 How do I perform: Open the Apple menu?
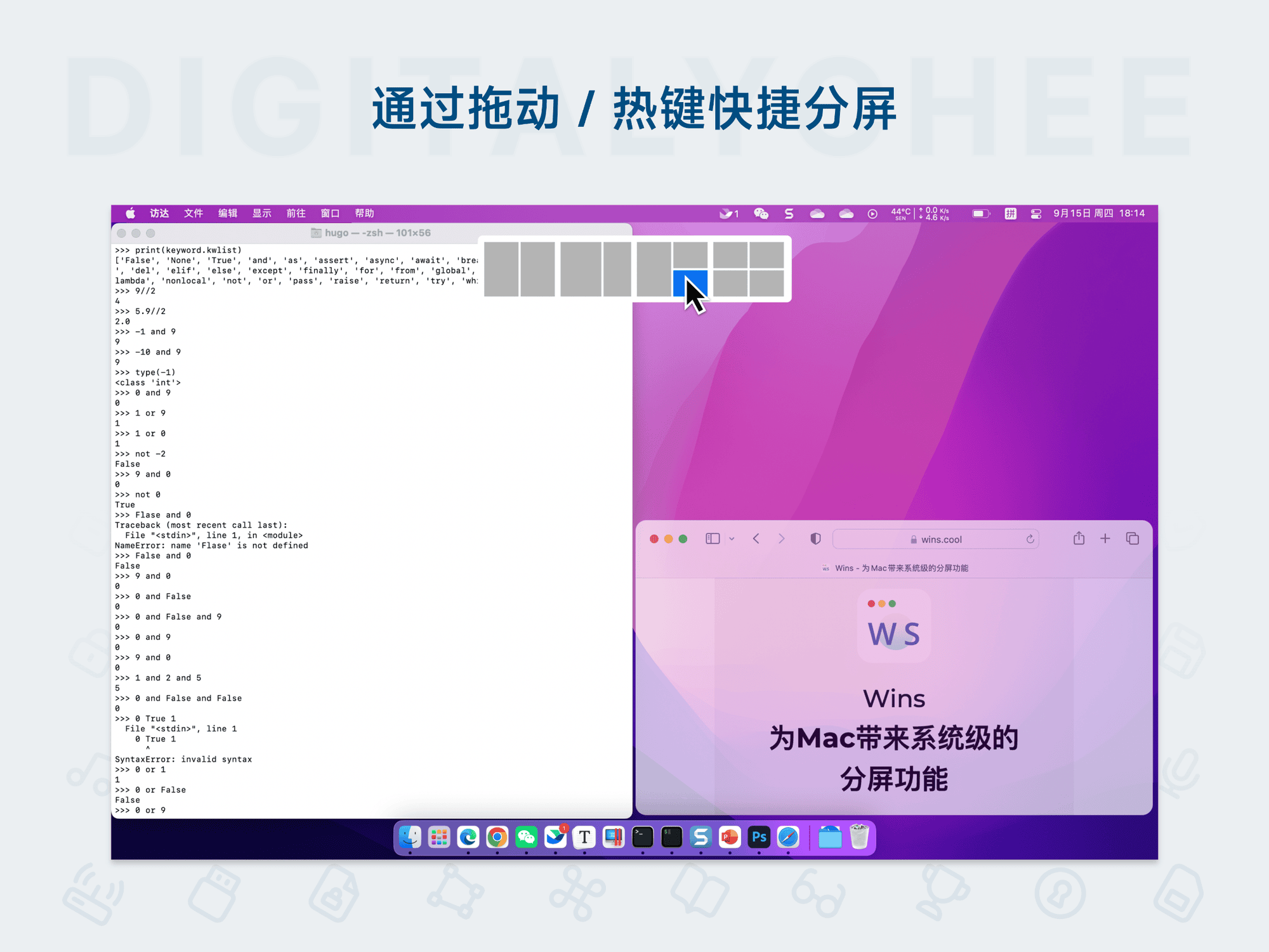[x=130, y=213]
